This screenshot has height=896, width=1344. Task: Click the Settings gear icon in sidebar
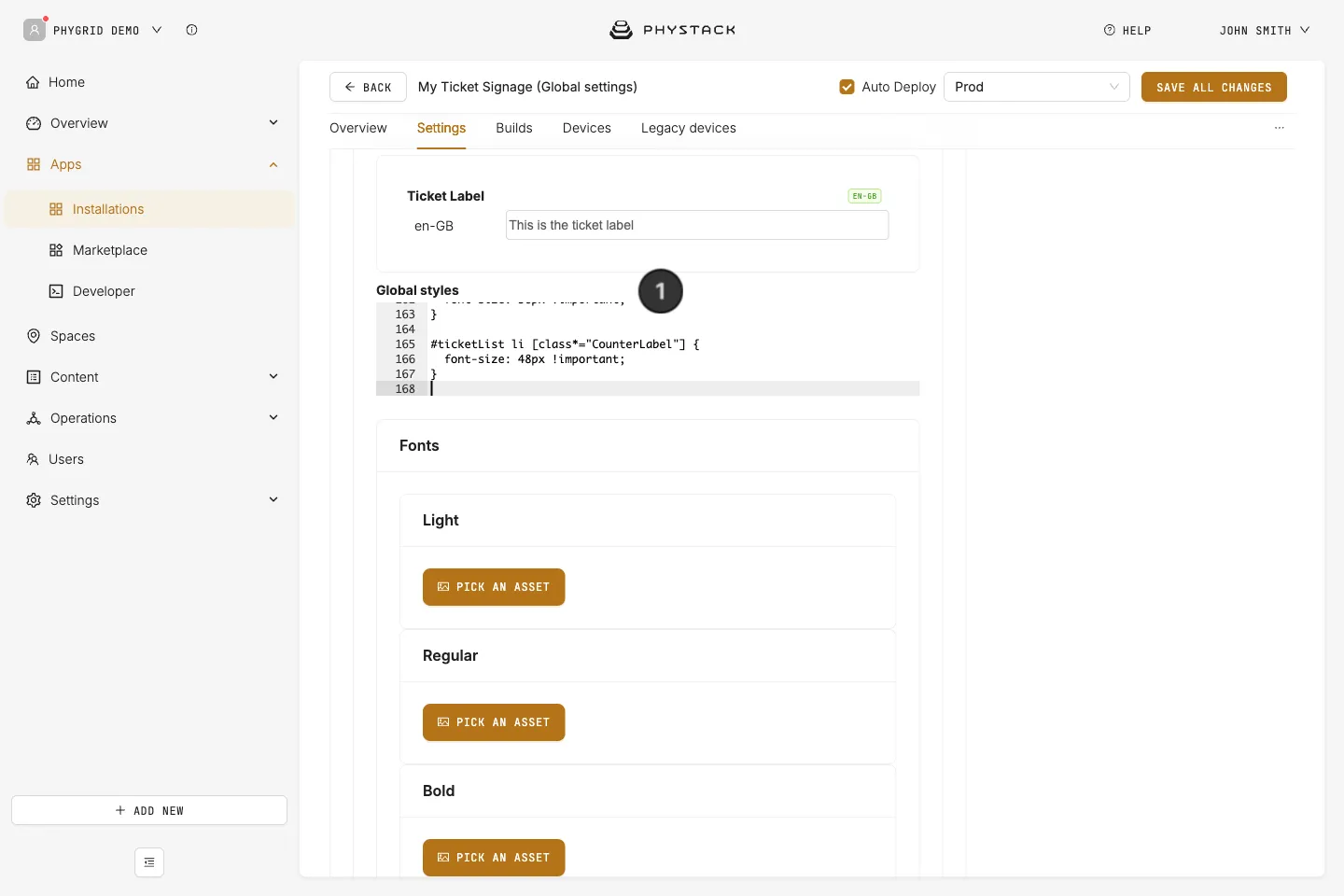[x=34, y=500]
